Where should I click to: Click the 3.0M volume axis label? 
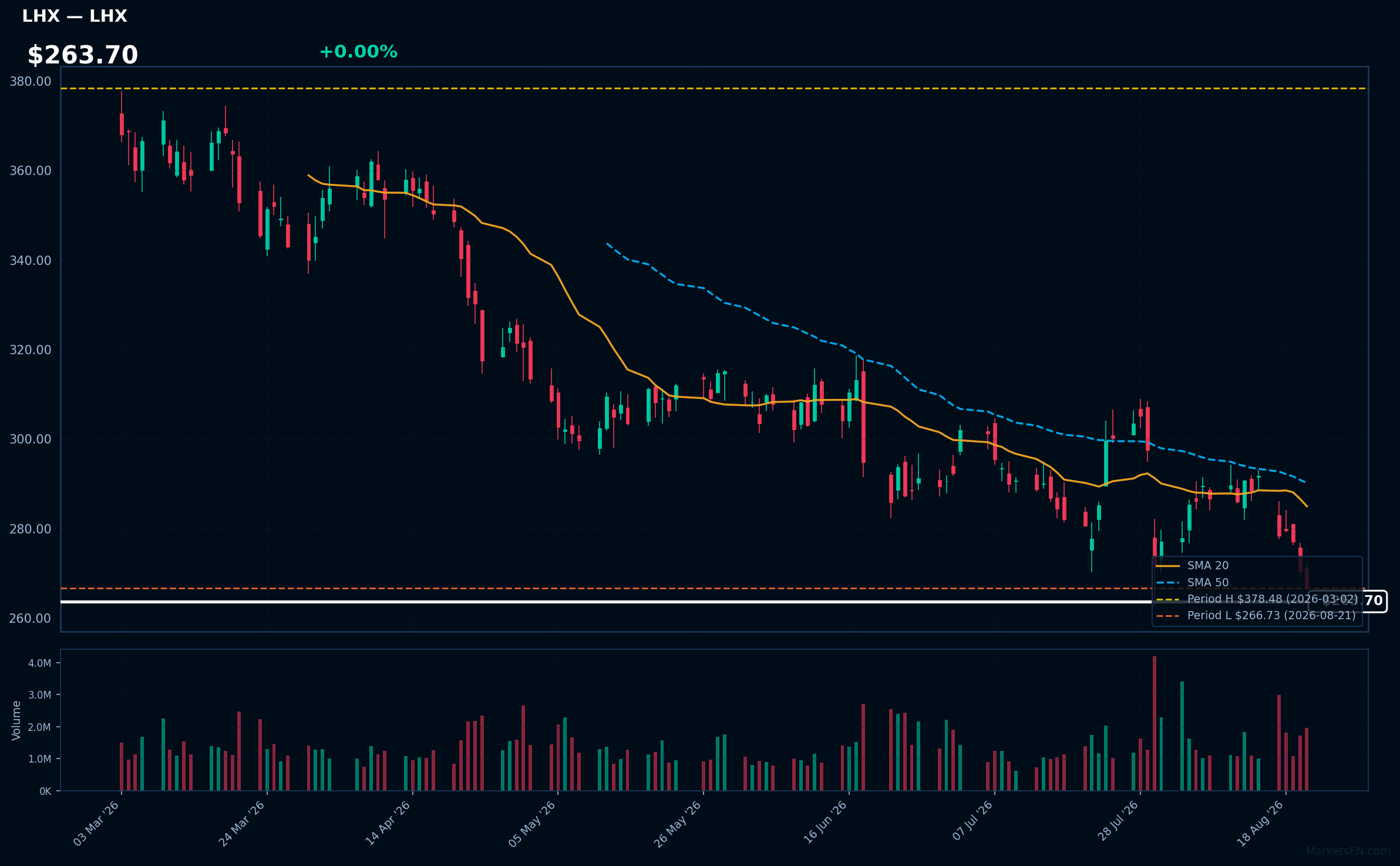coord(40,695)
